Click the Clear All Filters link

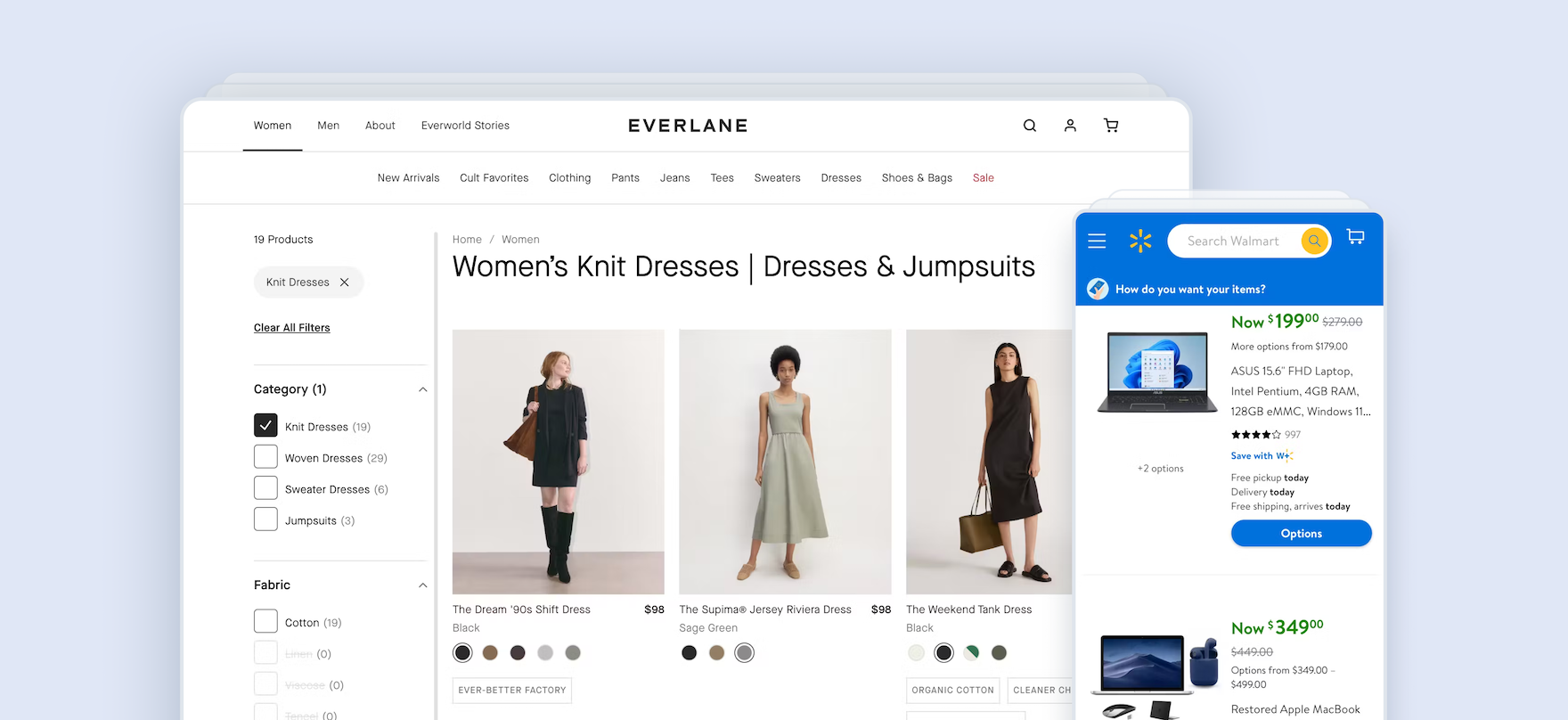[x=291, y=328]
